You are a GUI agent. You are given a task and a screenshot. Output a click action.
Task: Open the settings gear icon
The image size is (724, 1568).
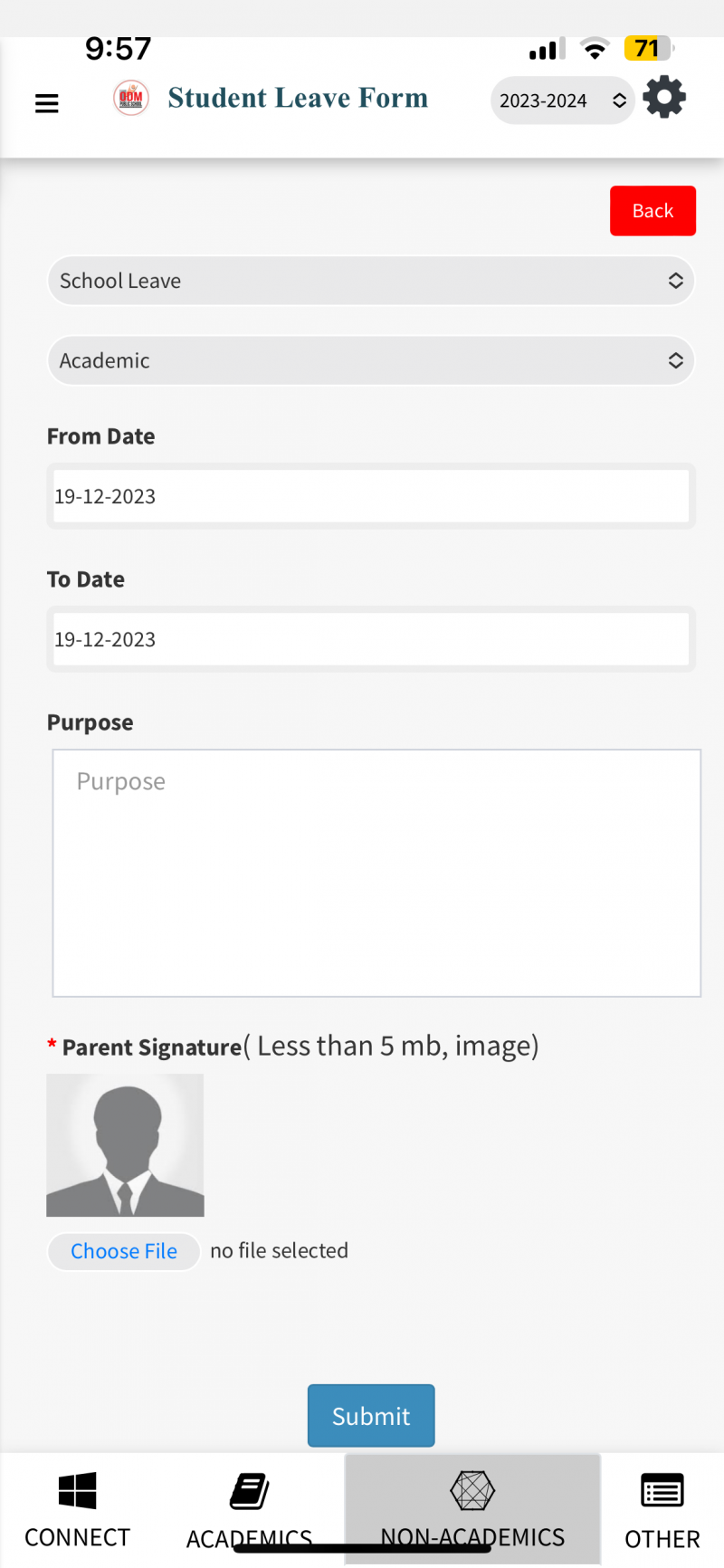pos(664,98)
